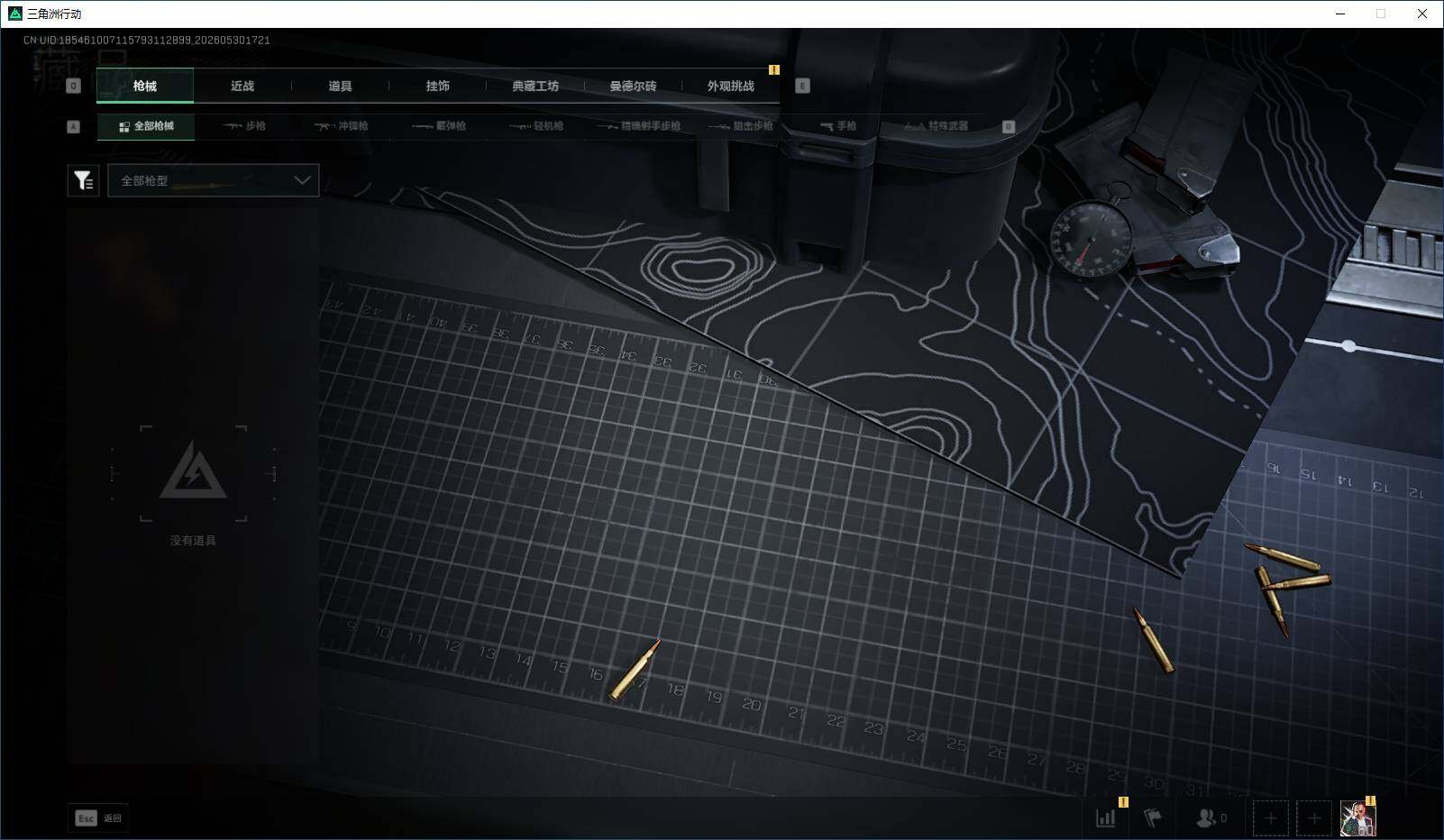This screenshot has width=1444, height=840.
Task: Open the statistics bar chart icon
Action: tap(1105, 817)
